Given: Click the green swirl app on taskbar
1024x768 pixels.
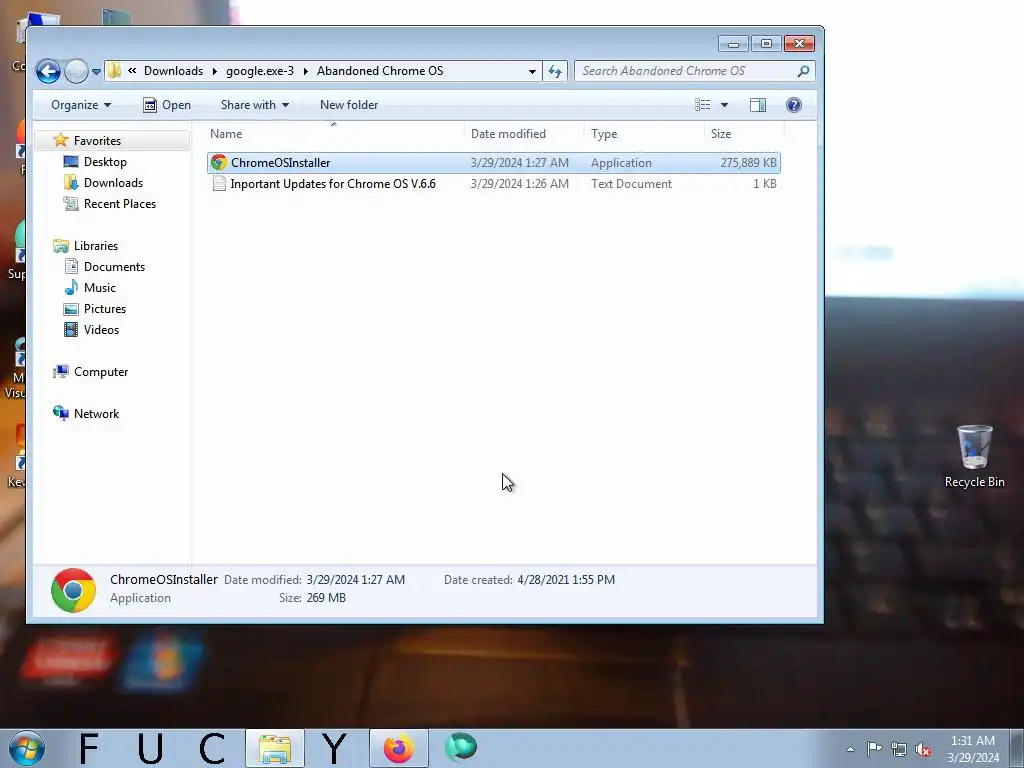Looking at the screenshot, I should (460, 748).
